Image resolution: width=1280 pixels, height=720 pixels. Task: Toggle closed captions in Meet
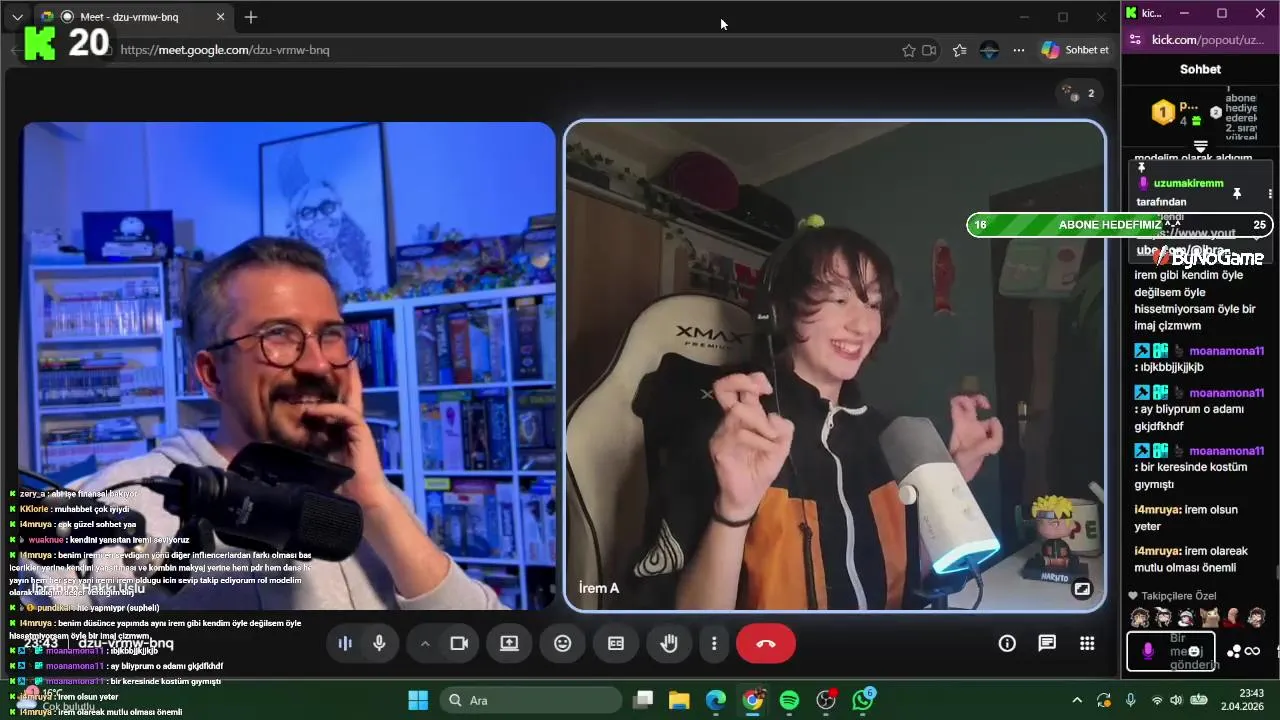pos(616,644)
